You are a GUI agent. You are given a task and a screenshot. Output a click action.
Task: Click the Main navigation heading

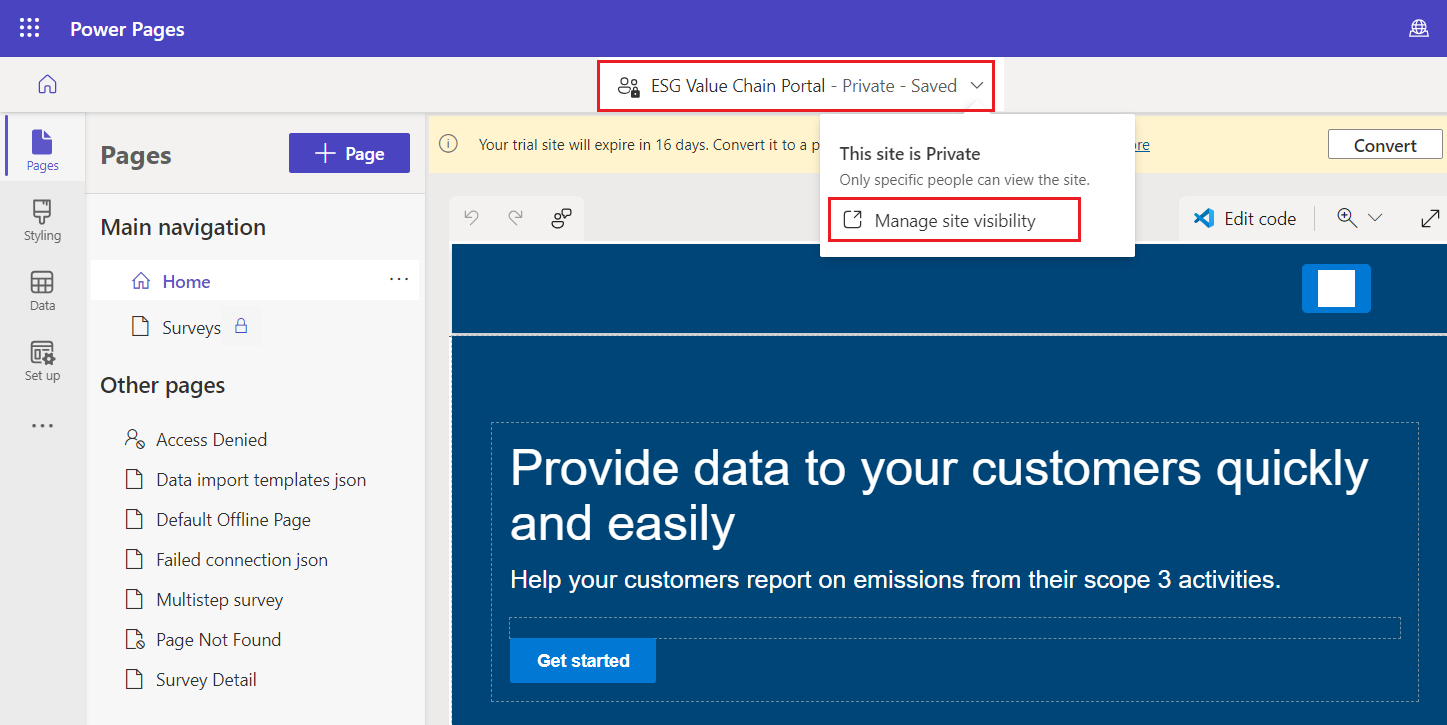click(x=183, y=227)
